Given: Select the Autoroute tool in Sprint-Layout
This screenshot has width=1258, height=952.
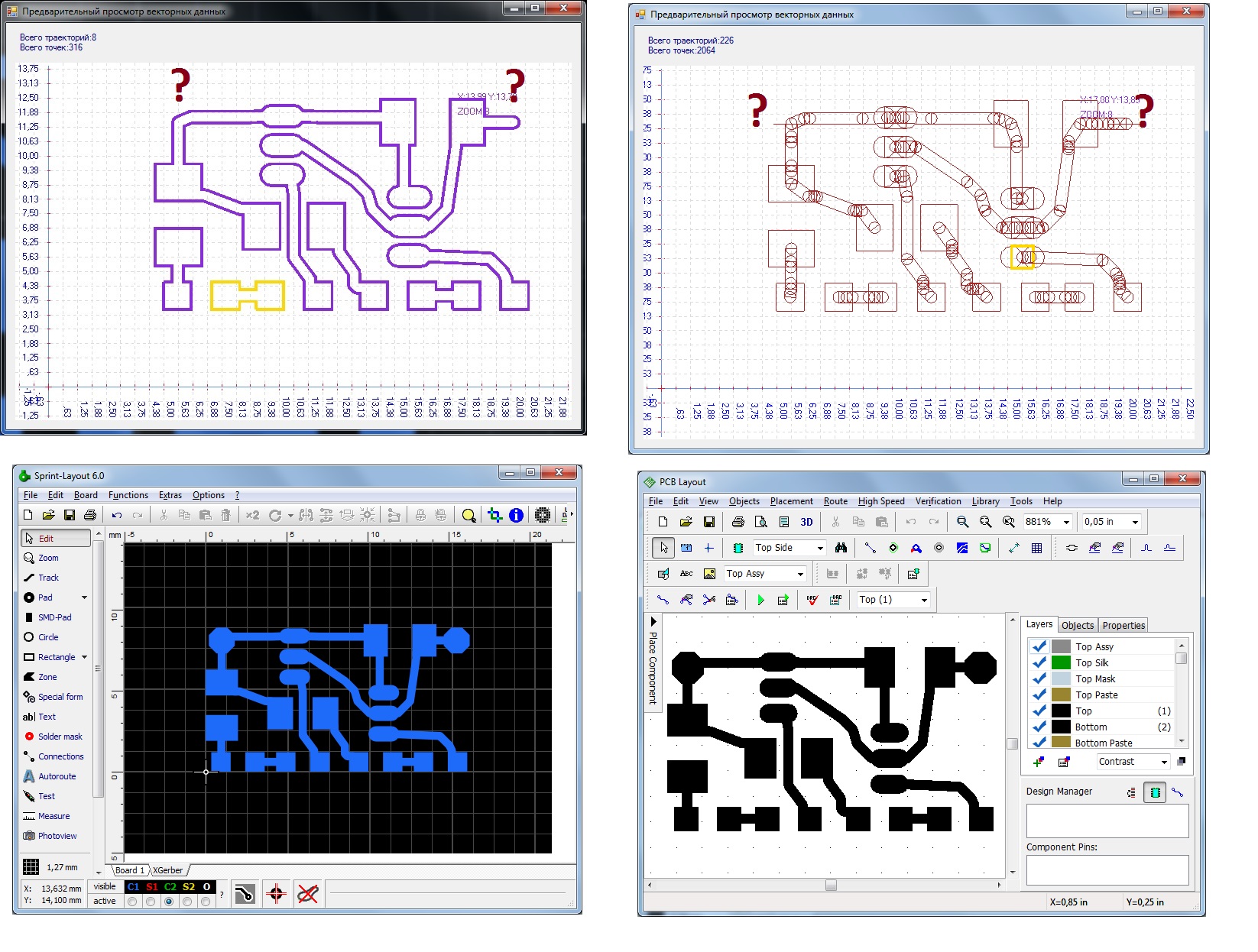Looking at the screenshot, I should pos(57,776).
